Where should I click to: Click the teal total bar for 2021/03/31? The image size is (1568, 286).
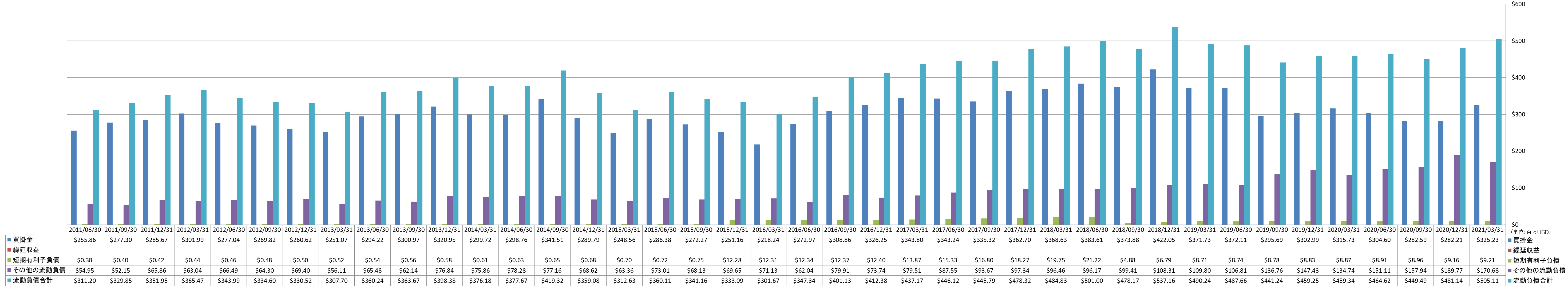(1499, 132)
